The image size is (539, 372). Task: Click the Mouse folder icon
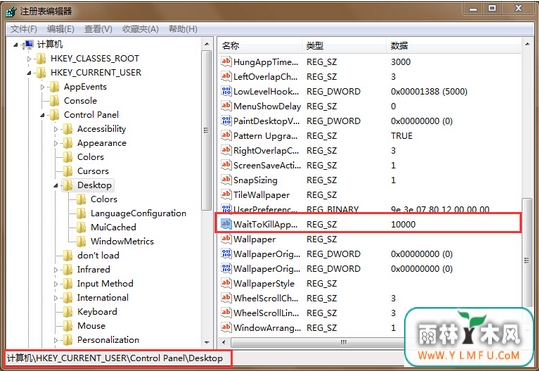coord(68,326)
